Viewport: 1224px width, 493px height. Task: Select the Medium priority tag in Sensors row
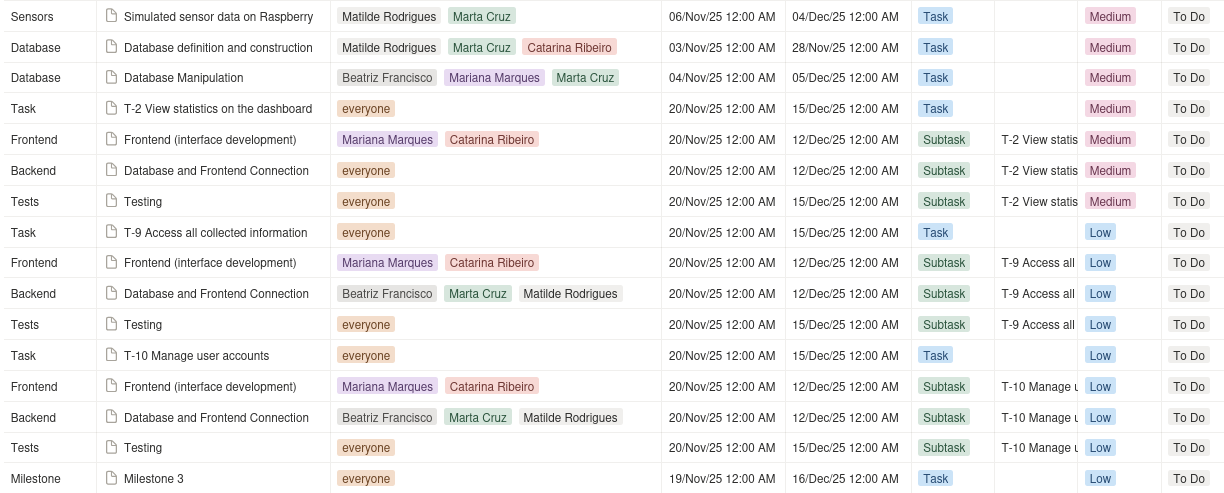pyautogui.click(x=1110, y=17)
